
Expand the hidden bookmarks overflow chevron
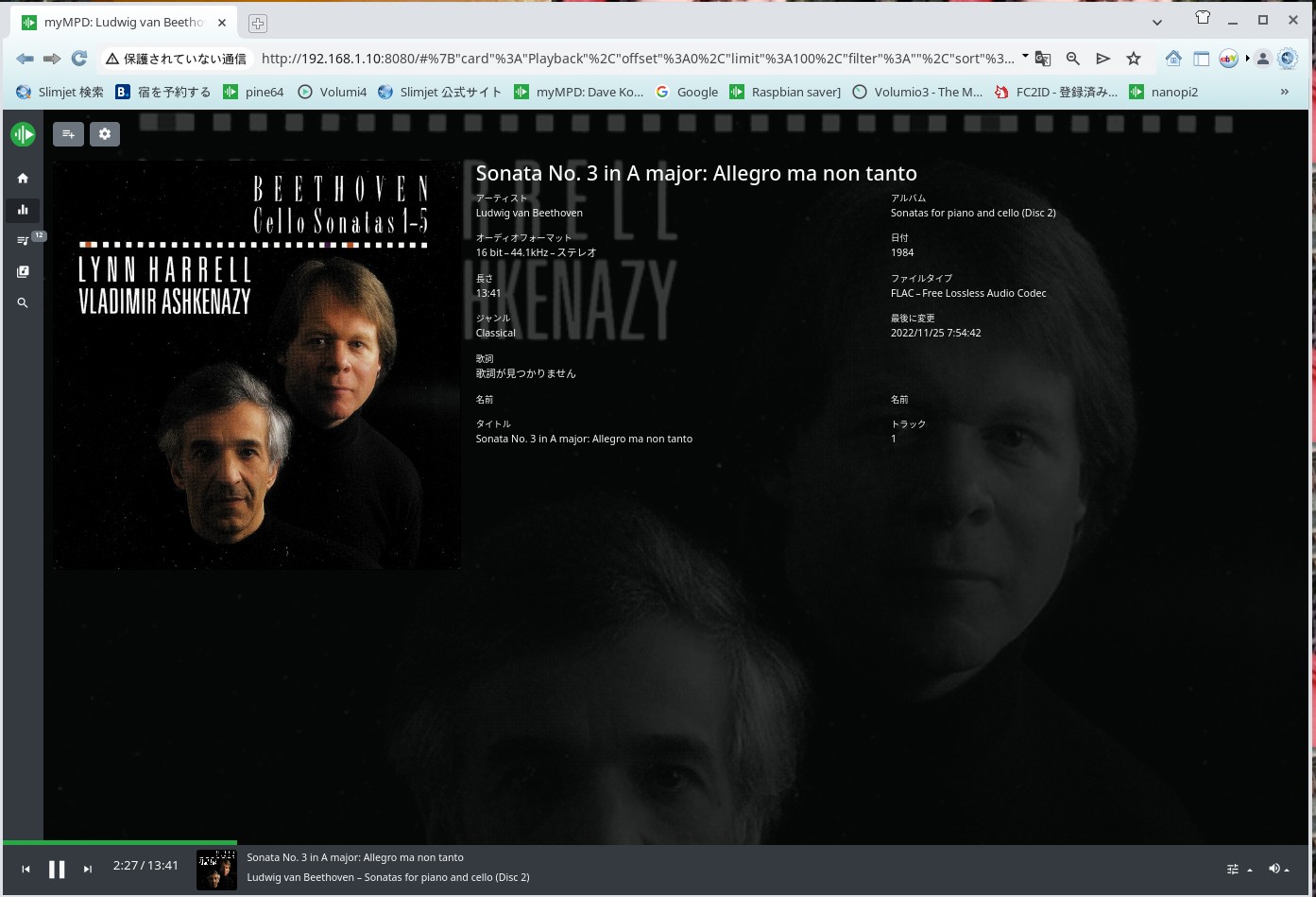(x=1284, y=92)
